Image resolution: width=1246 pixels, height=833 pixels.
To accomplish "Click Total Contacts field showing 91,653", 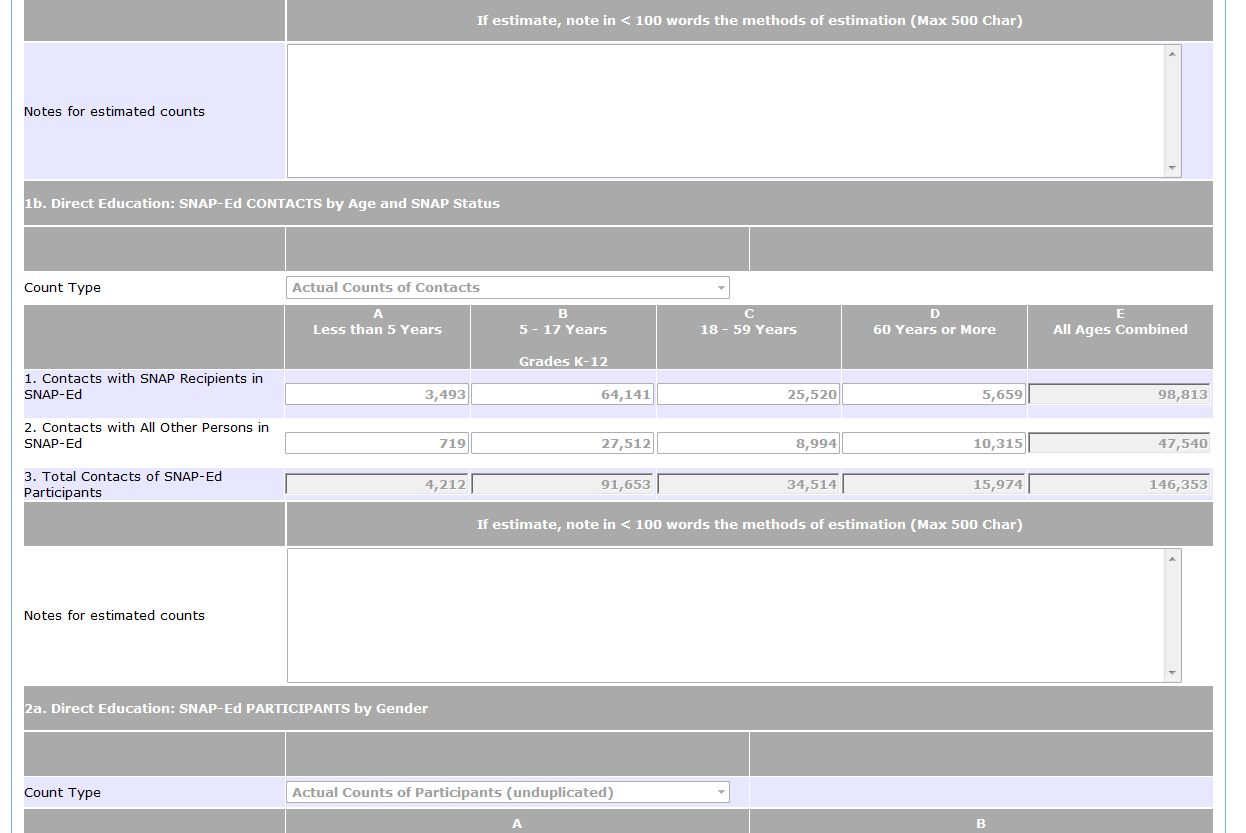I will point(562,485).
